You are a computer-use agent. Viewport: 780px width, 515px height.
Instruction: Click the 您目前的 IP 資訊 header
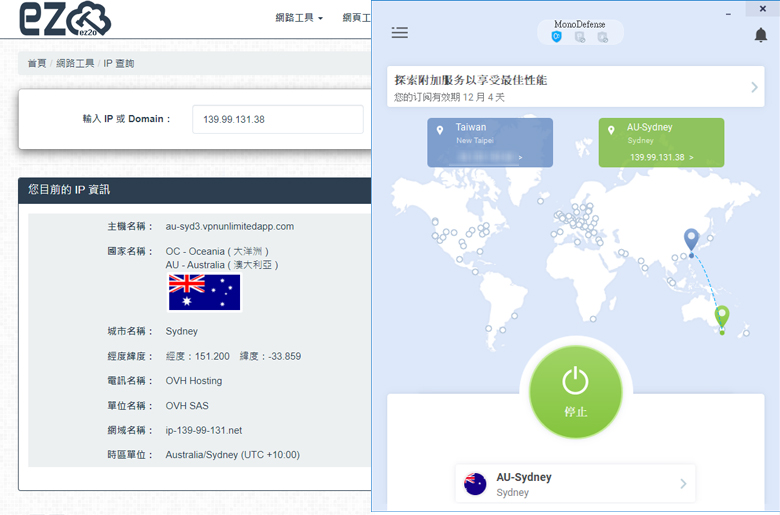[x=69, y=190]
